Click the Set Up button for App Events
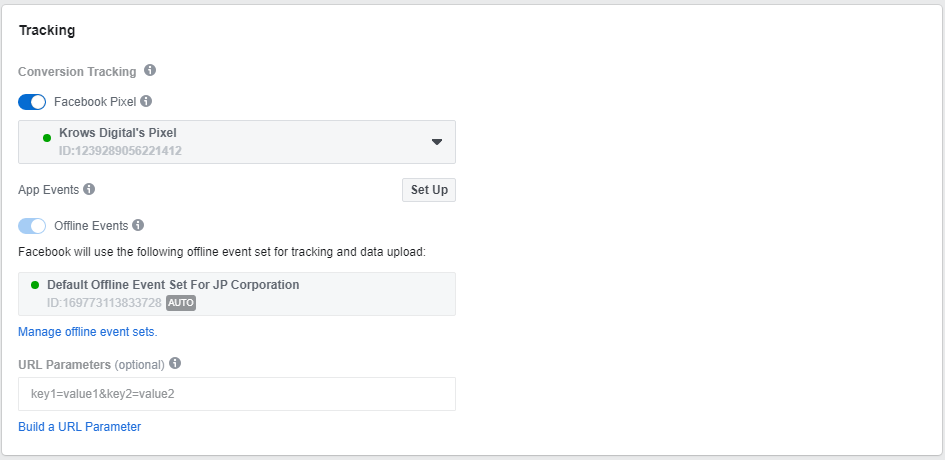The width and height of the screenshot is (945, 460). (x=429, y=190)
